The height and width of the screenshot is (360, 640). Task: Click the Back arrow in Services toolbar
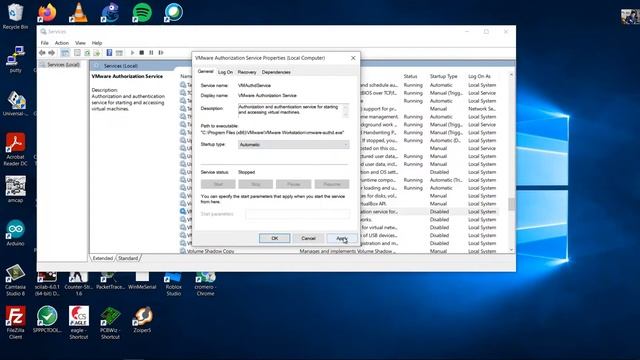click(42, 53)
